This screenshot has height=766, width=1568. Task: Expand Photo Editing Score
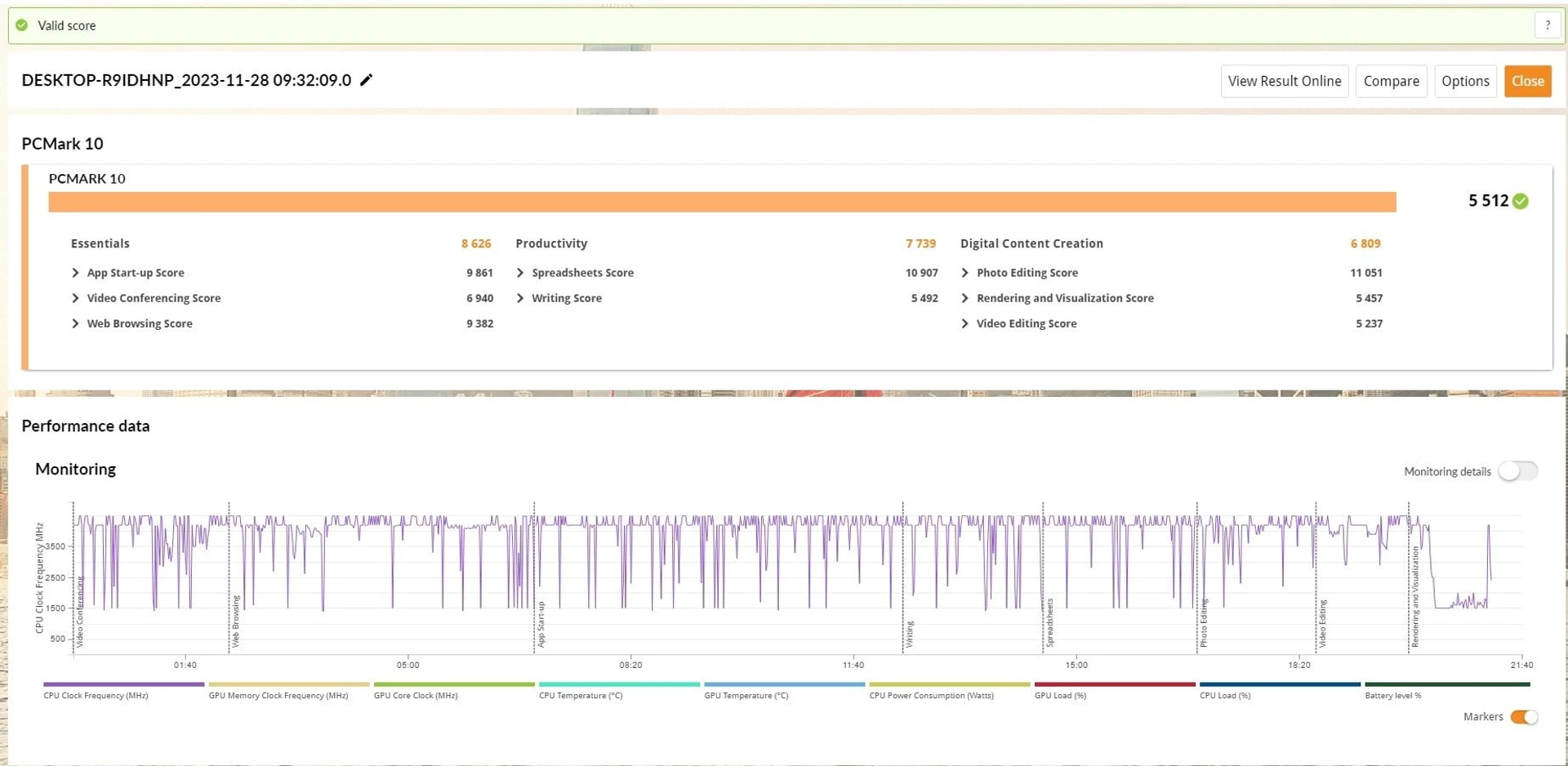tap(965, 273)
